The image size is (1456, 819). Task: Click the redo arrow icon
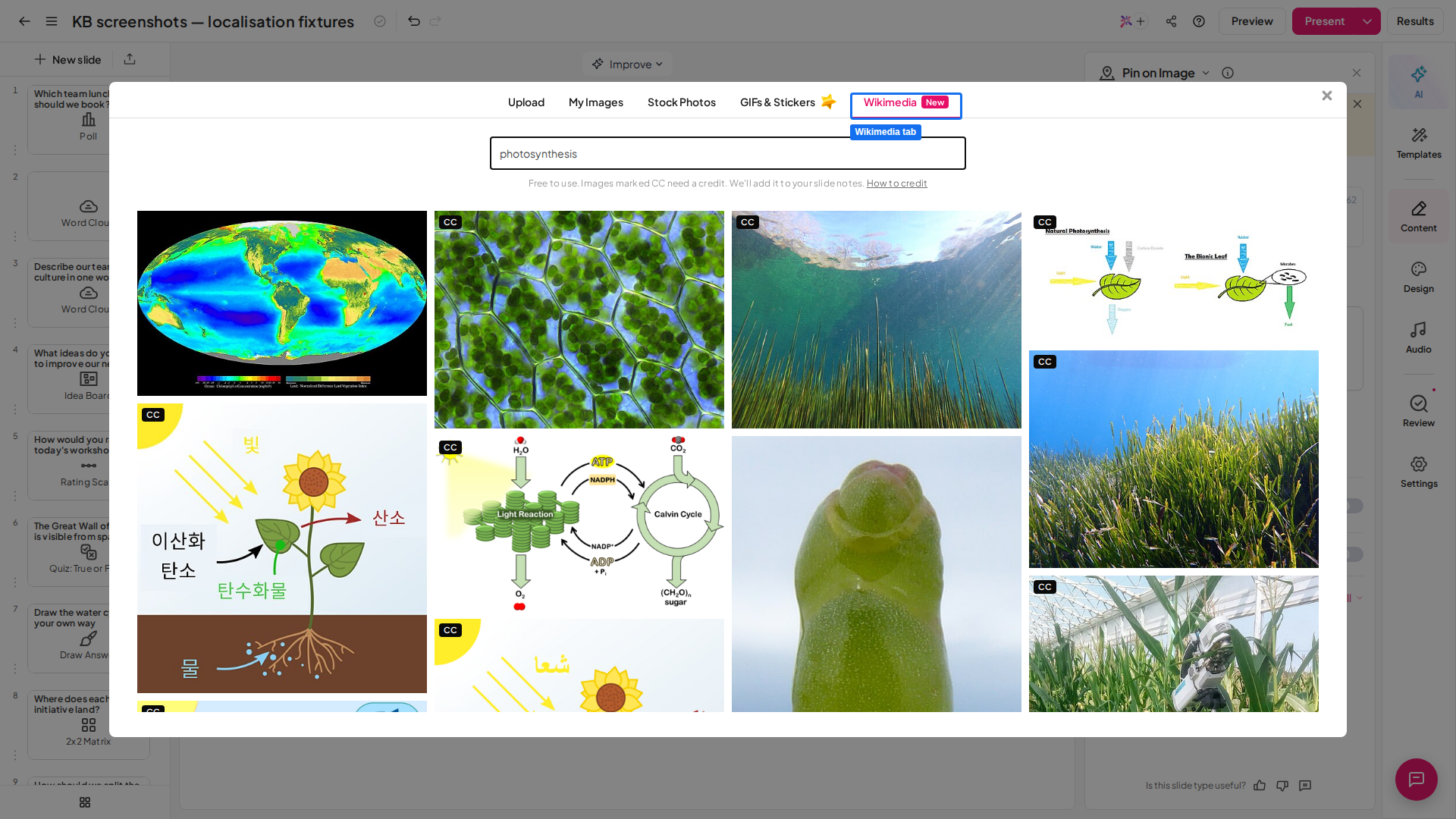coord(435,21)
